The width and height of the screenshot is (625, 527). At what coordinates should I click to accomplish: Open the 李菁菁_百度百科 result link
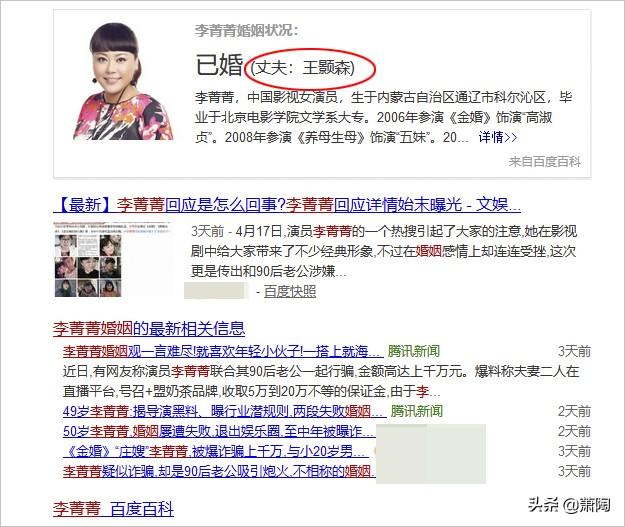click(x=114, y=509)
